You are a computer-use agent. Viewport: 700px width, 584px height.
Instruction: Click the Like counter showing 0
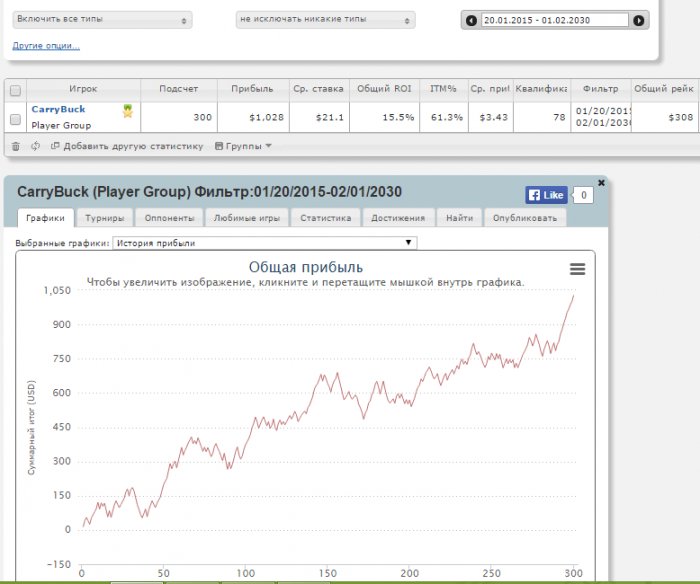pyautogui.click(x=583, y=195)
